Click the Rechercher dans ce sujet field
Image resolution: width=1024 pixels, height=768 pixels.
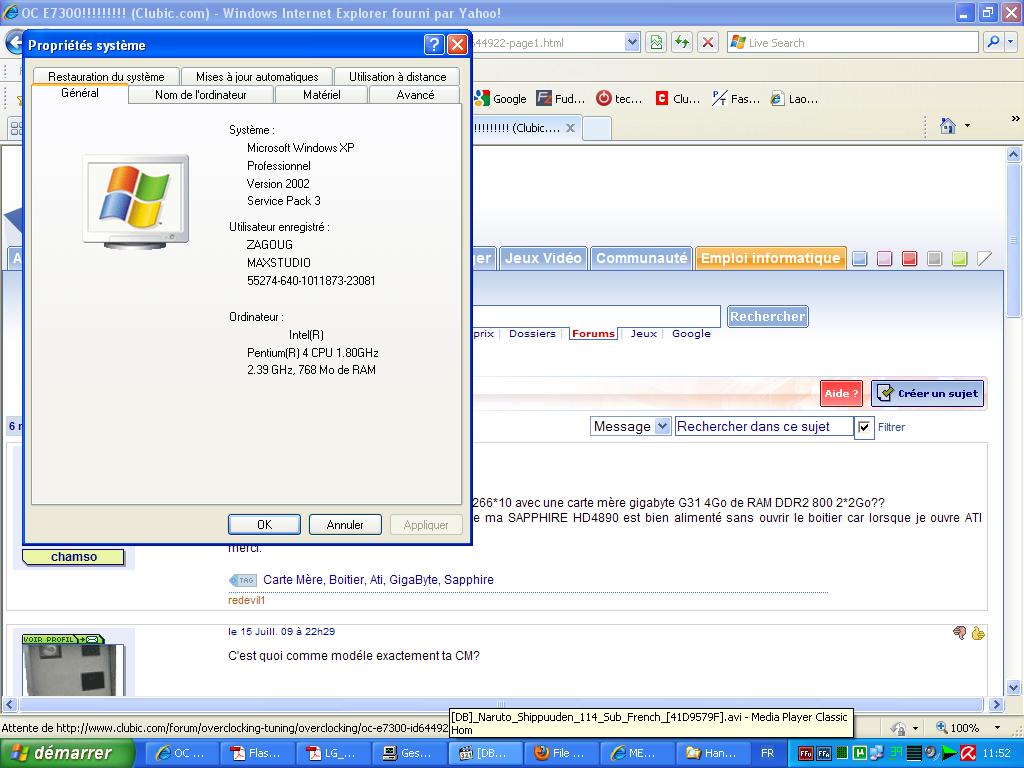pos(764,426)
